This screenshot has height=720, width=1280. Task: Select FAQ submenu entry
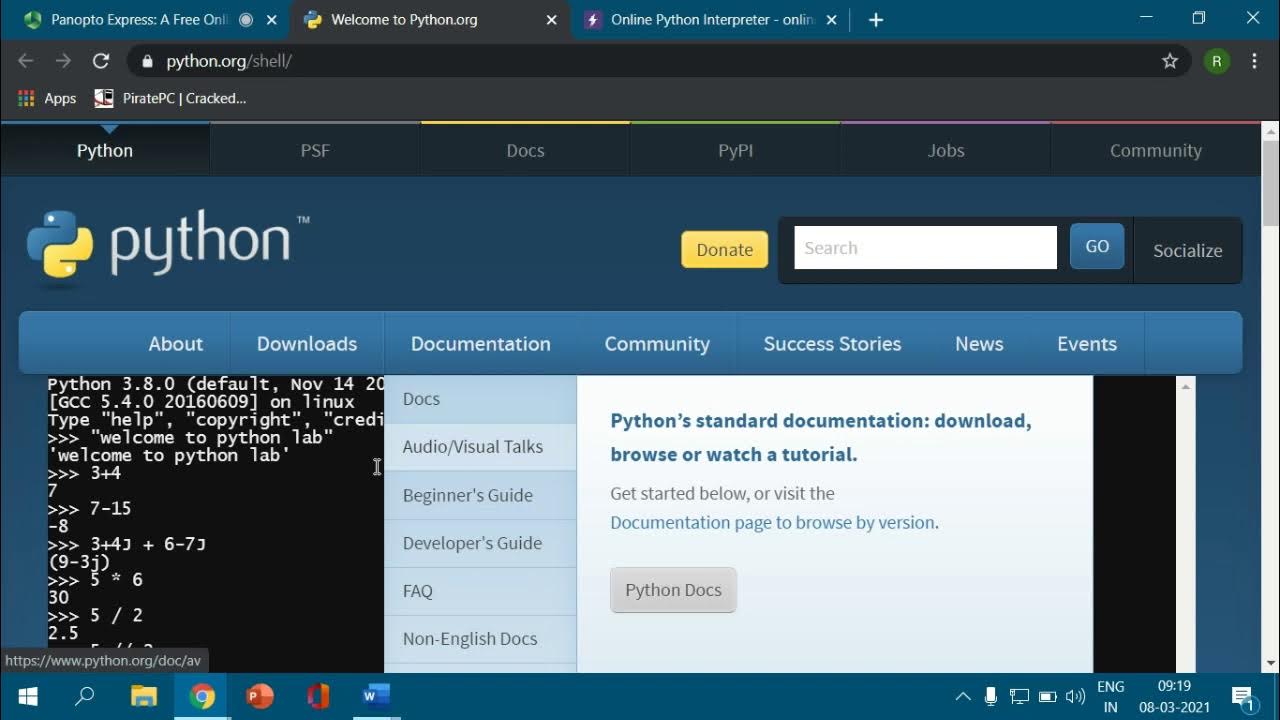[480, 591]
